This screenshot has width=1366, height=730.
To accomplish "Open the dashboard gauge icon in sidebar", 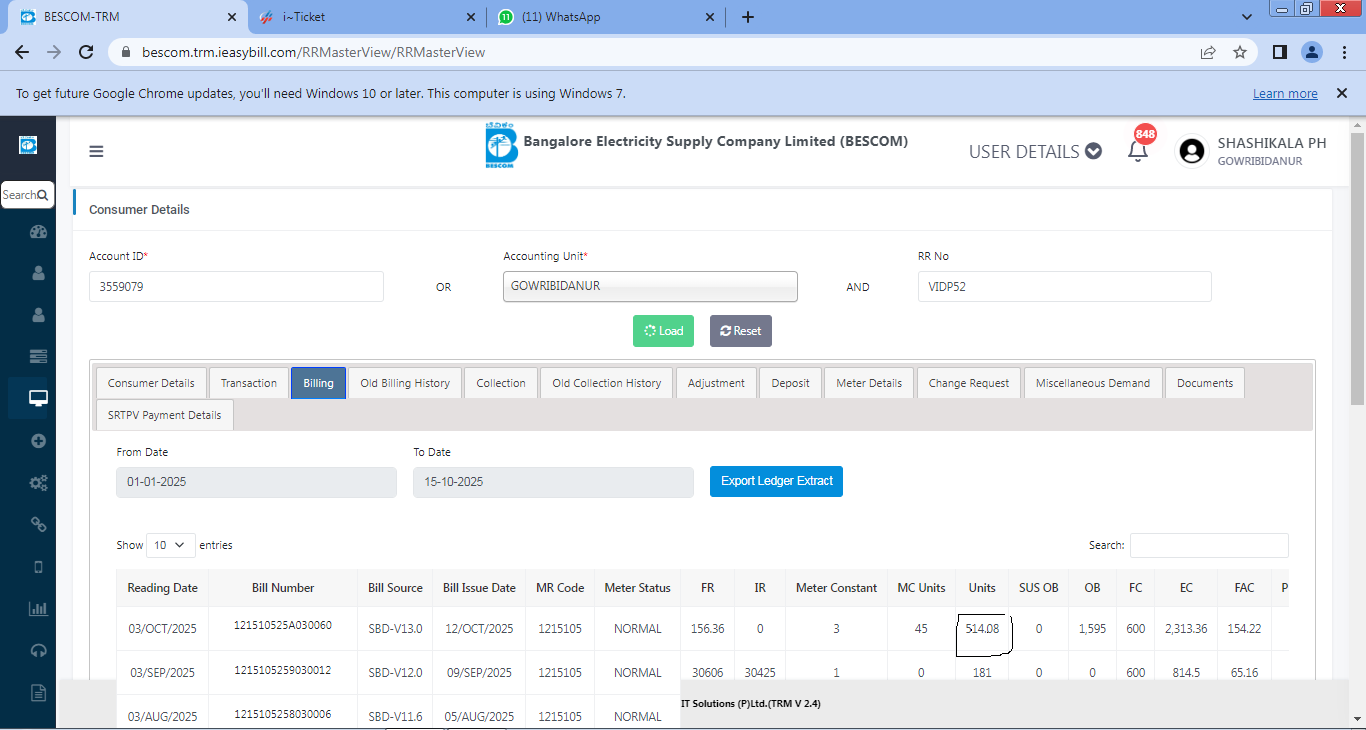I will coord(39,232).
